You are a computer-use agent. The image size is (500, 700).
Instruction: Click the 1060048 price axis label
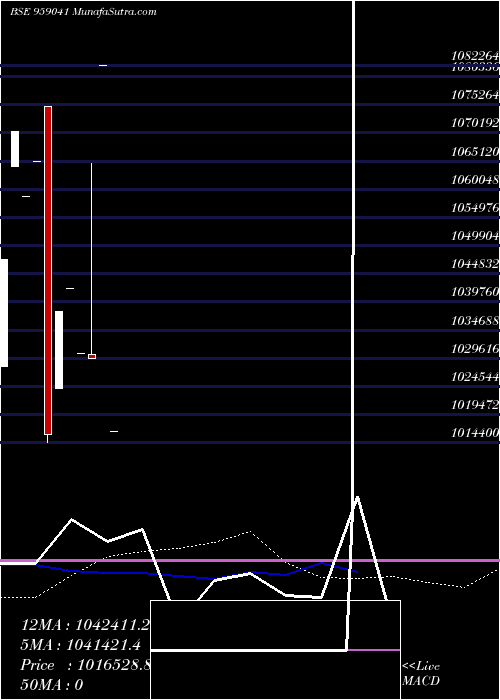click(475, 180)
